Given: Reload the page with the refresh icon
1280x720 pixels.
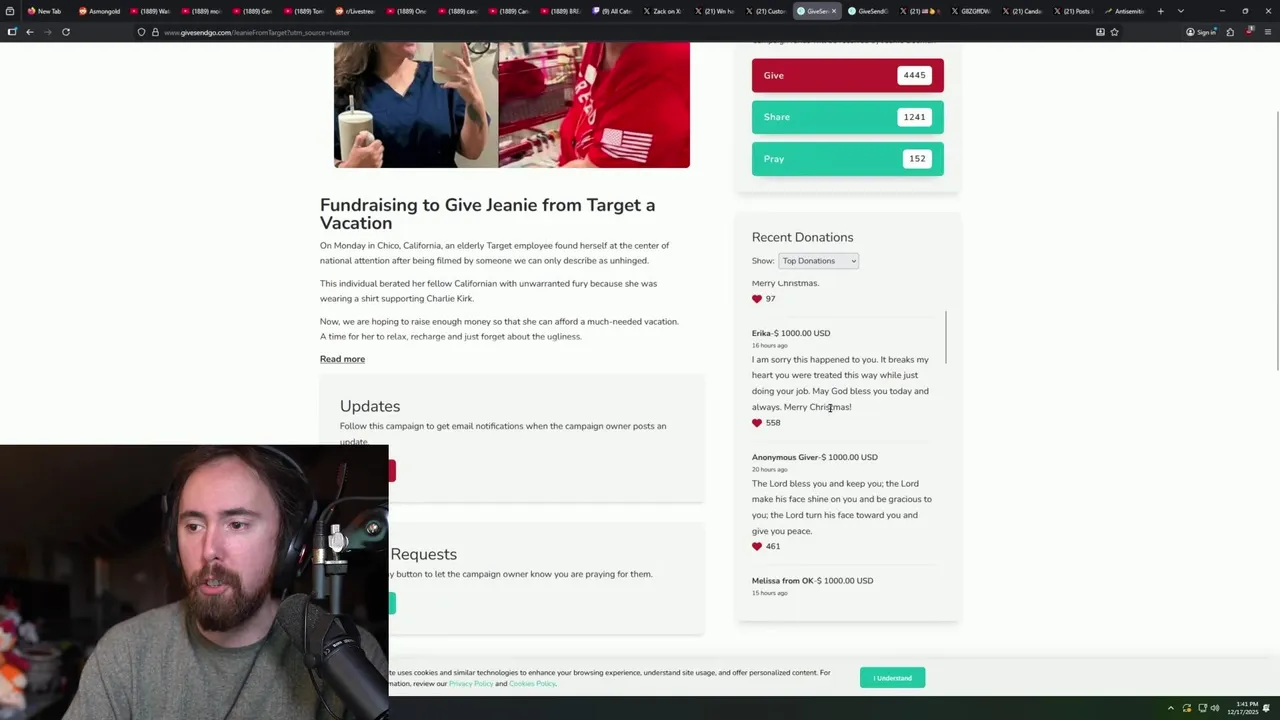Looking at the screenshot, I should click(66, 32).
